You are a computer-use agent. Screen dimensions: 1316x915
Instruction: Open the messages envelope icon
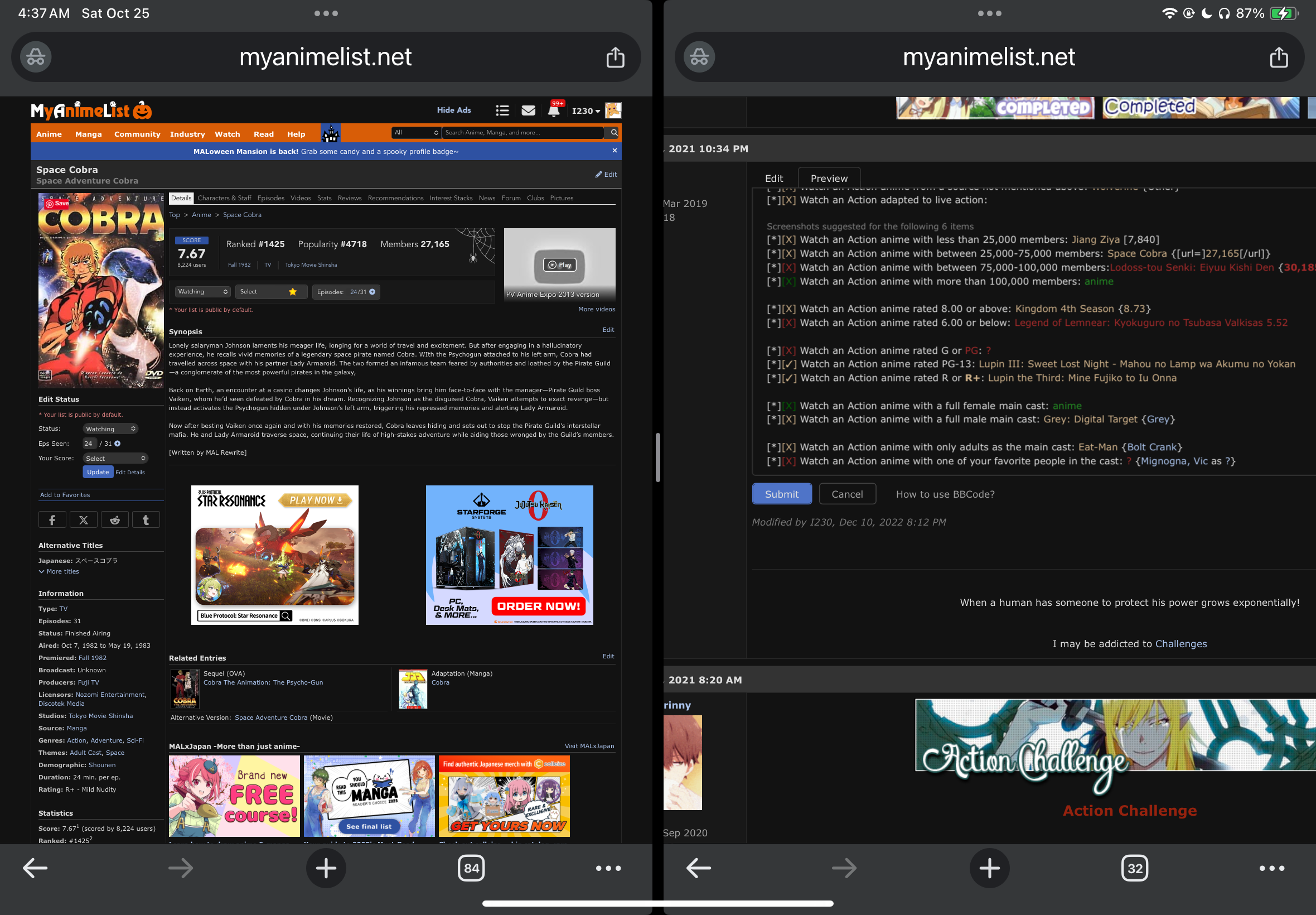528,110
